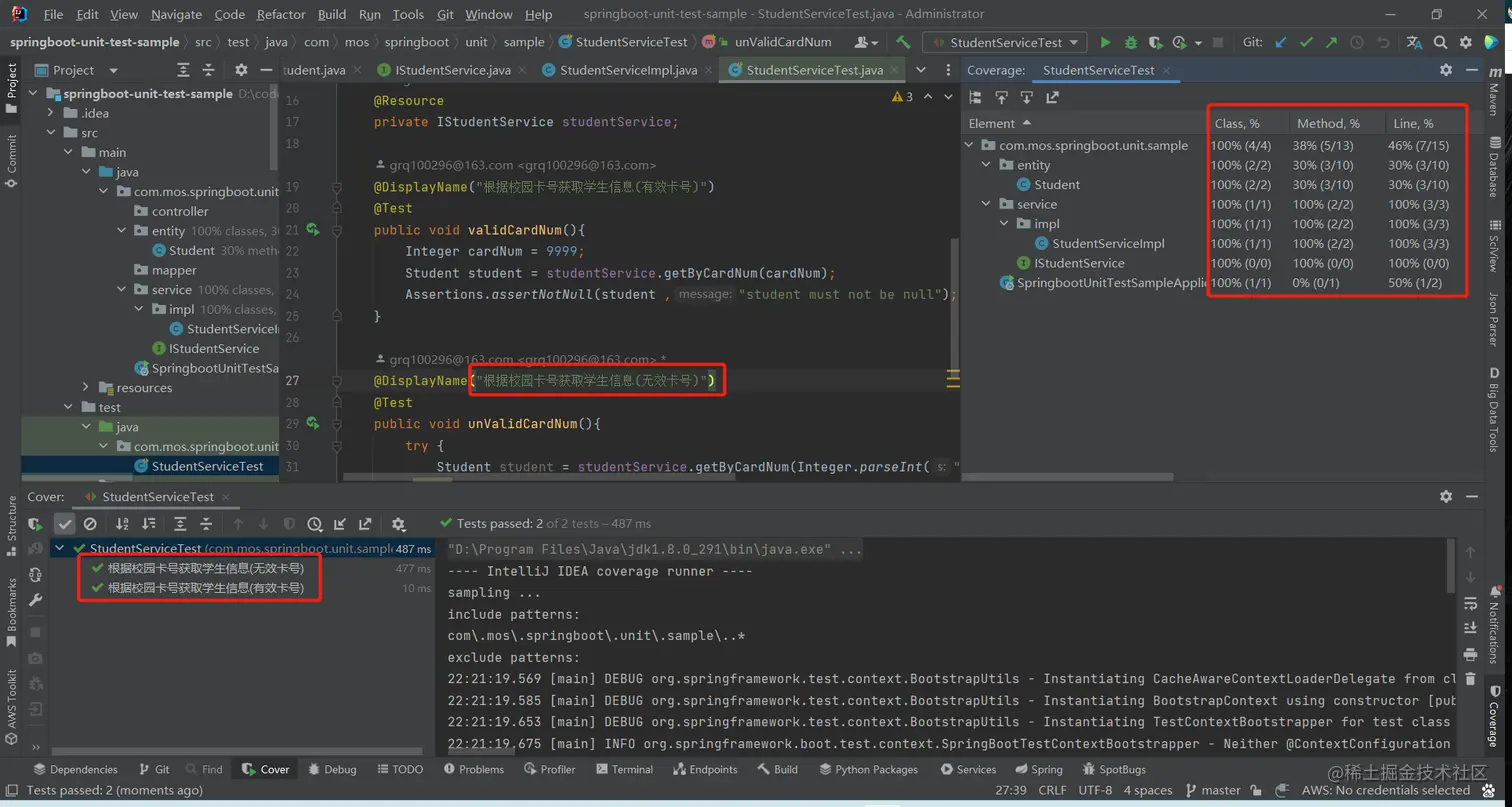Image resolution: width=1512 pixels, height=807 pixels.
Task: Push commits with the Git green arrow
Action: (1331, 43)
